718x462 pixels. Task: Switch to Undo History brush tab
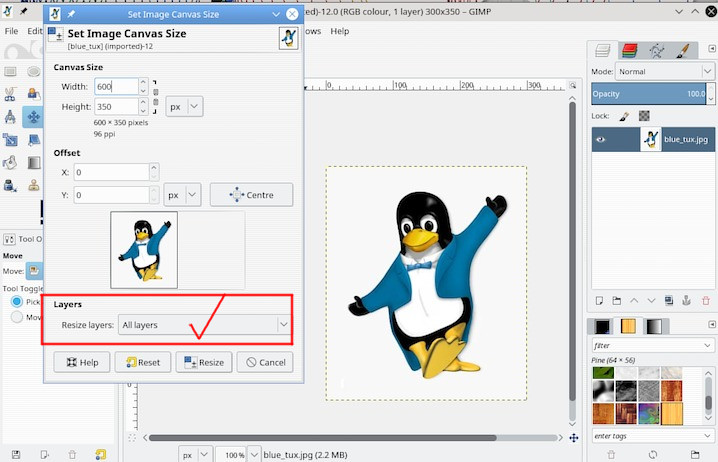click(683, 50)
